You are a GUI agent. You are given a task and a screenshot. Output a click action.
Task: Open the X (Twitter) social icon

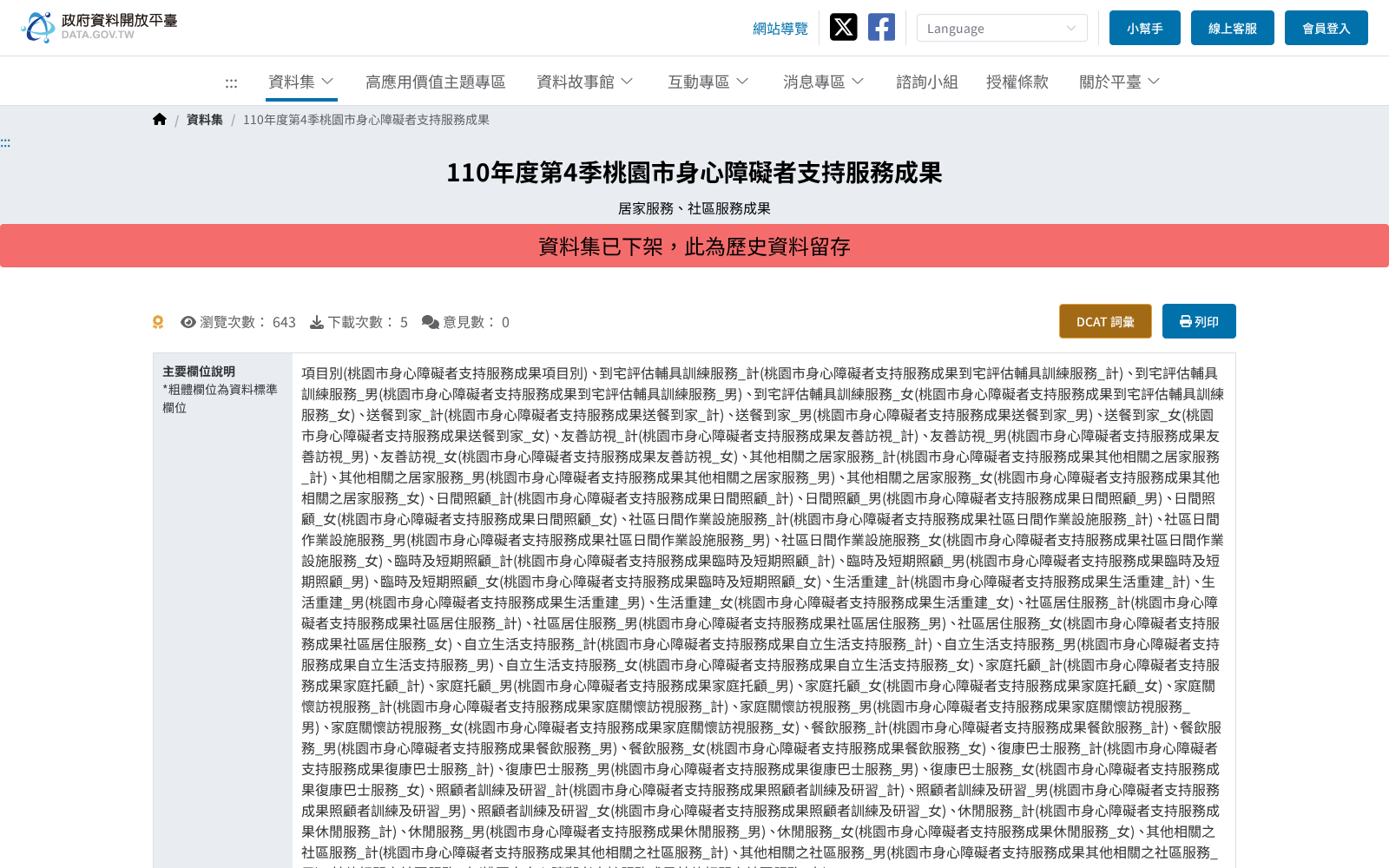tap(843, 28)
